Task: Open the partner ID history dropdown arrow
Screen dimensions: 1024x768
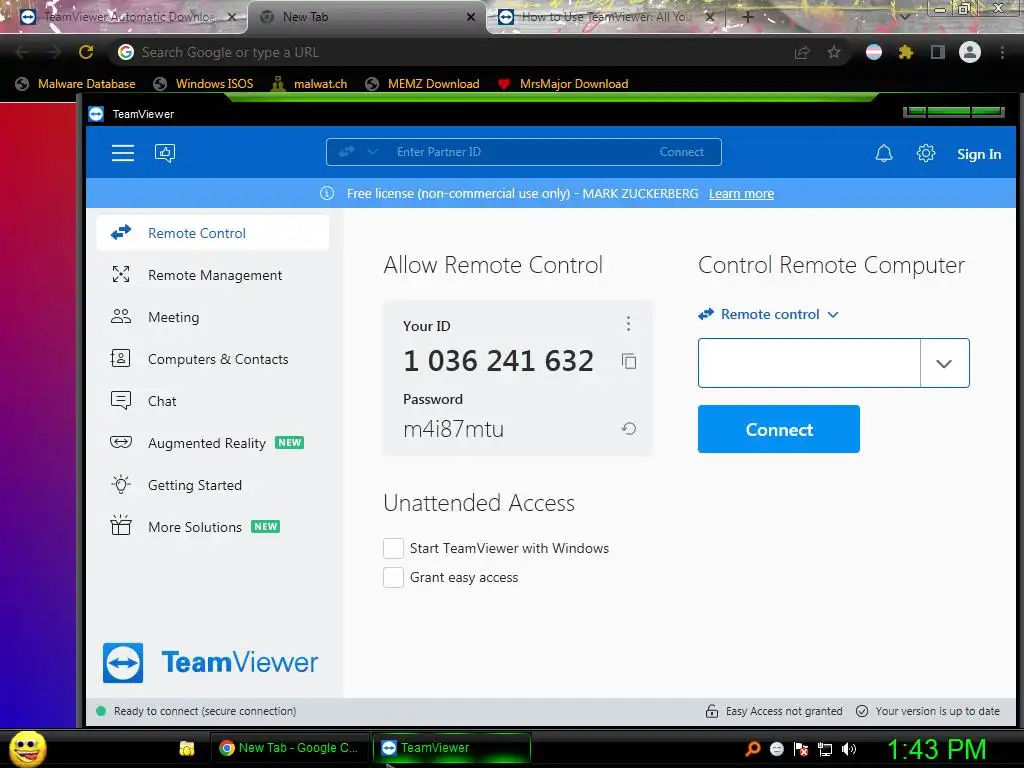Action: 944,363
